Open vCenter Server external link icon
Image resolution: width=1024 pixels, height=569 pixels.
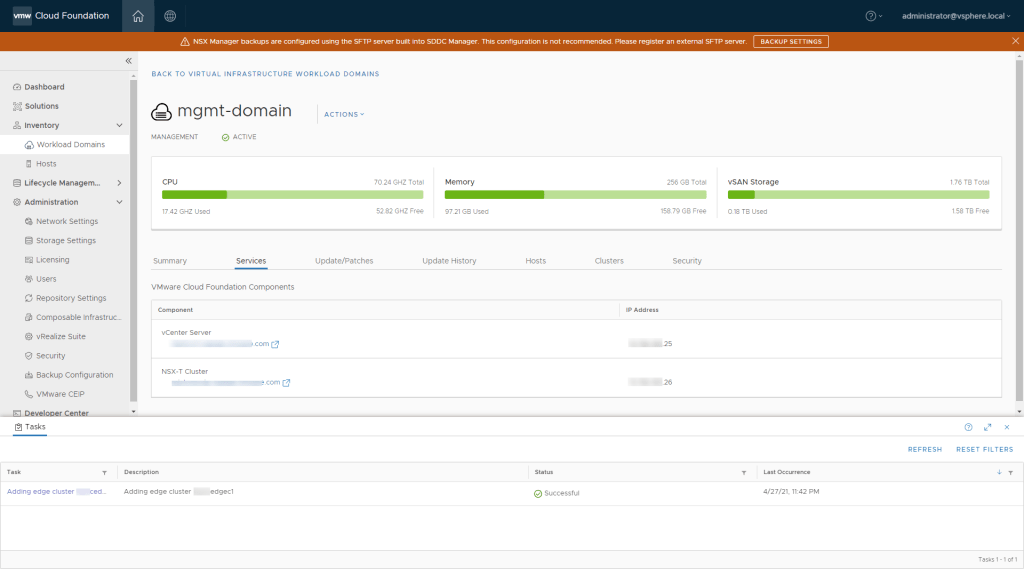pyautogui.click(x=275, y=344)
